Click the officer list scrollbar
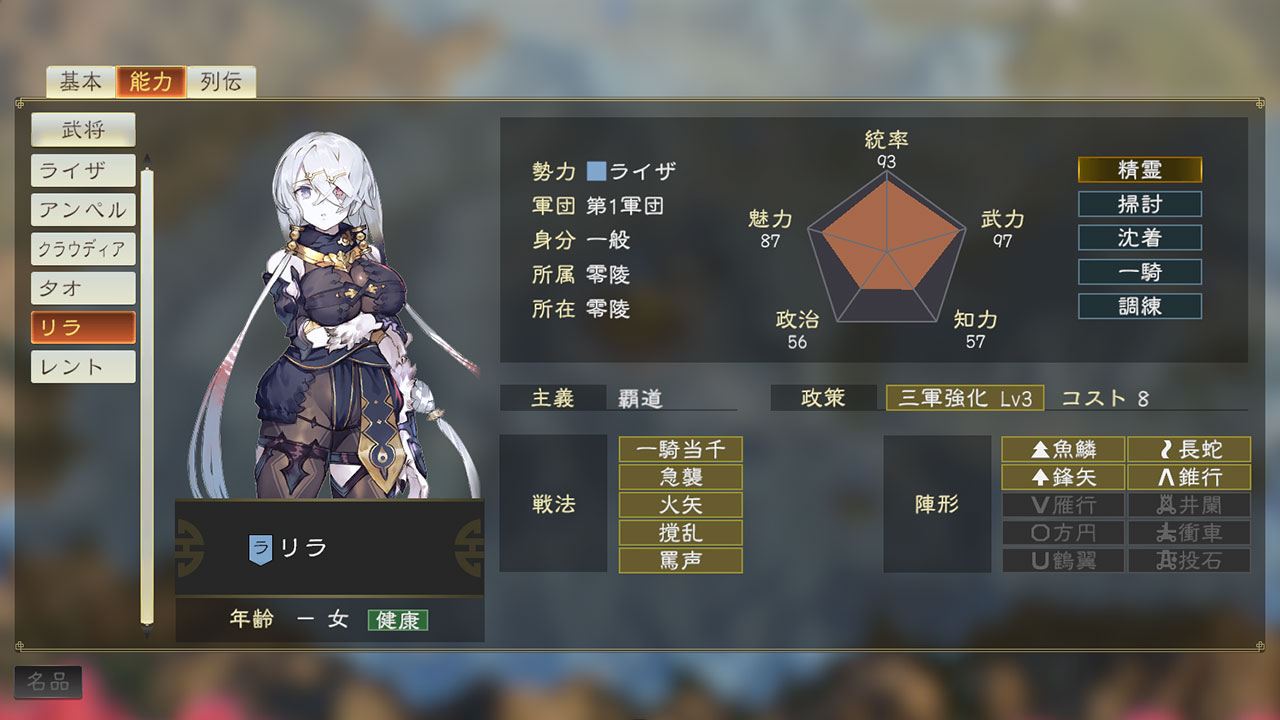 (147, 397)
